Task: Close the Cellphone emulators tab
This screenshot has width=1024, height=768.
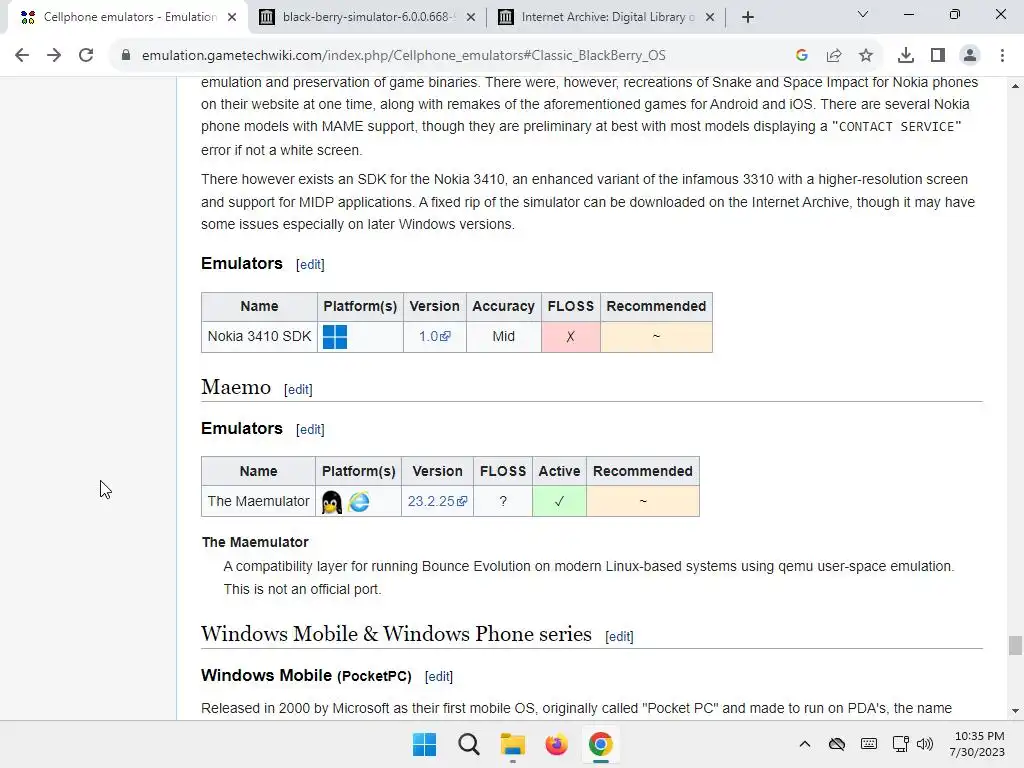Action: point(232,17)
